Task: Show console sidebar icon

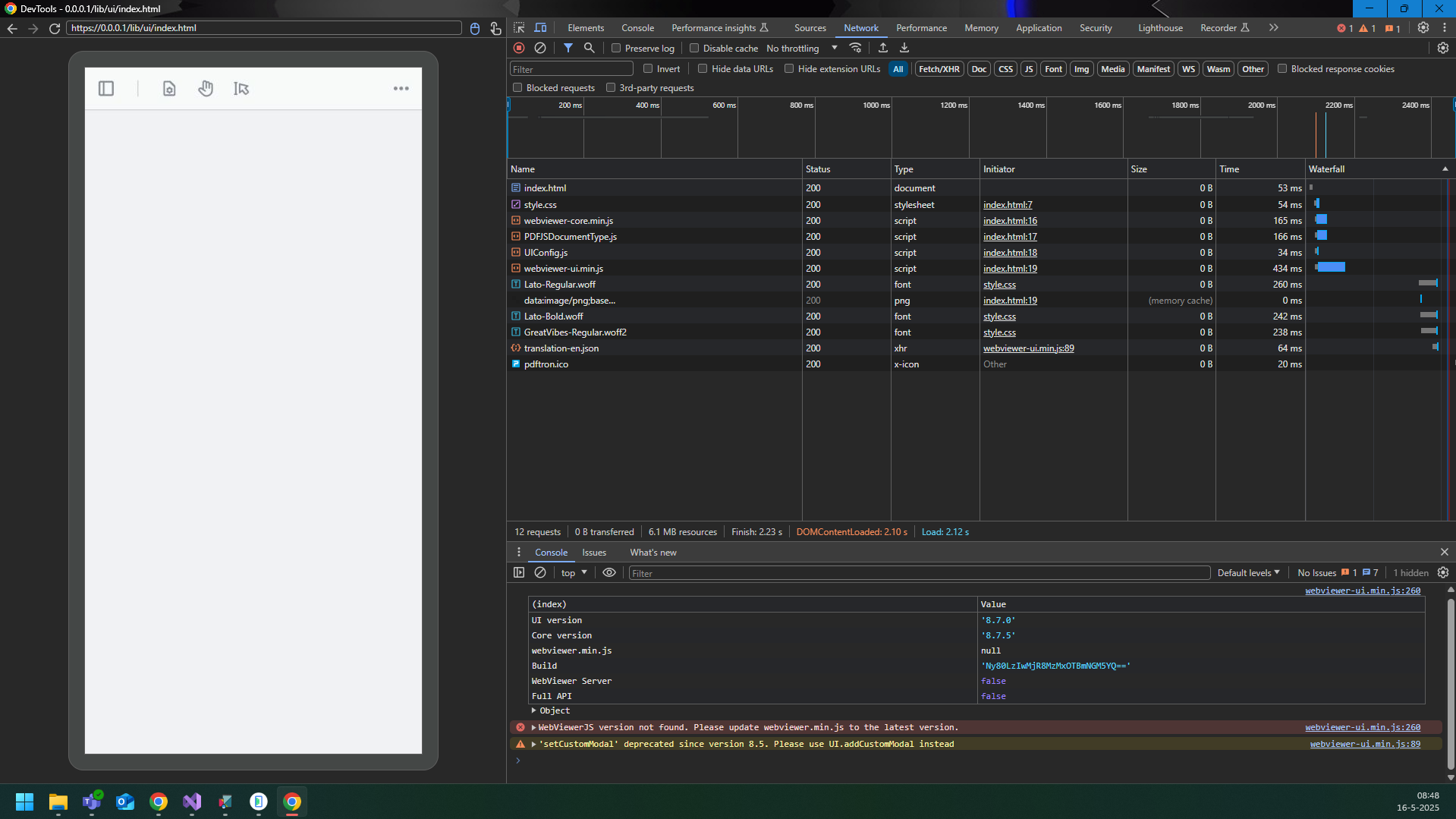Action: pos(519,573)
